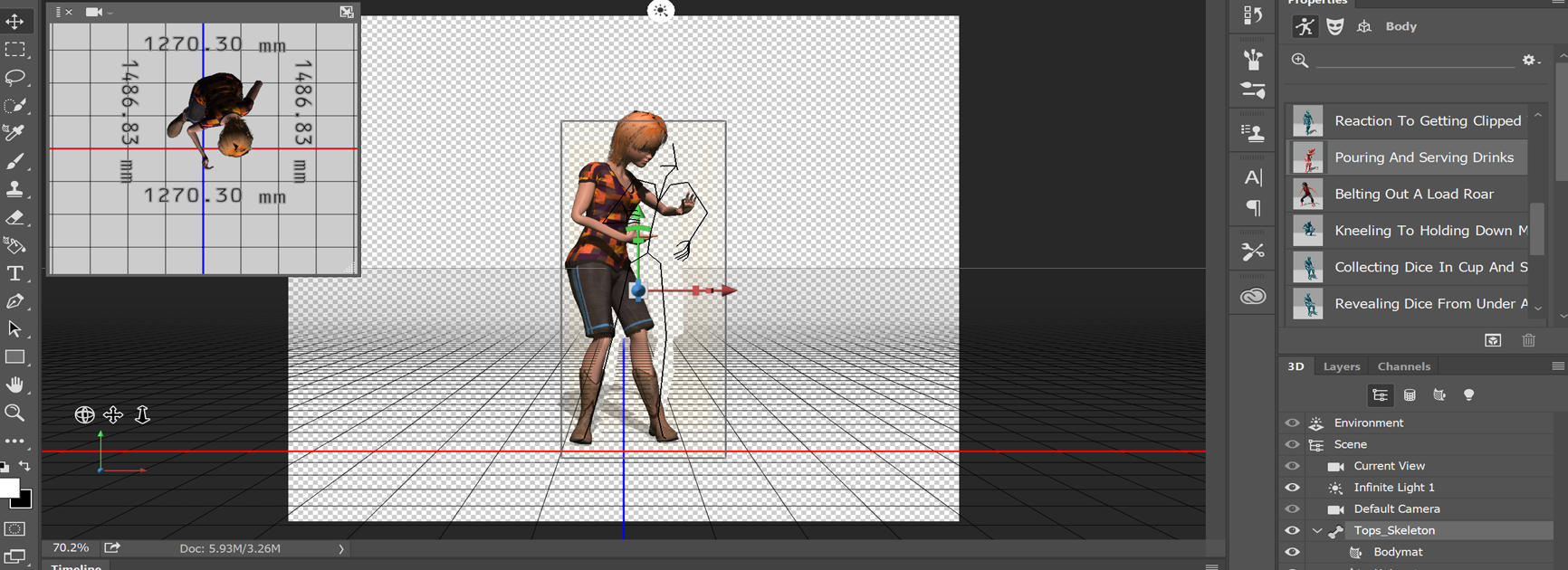This screenshot has height=570, width=1568.
Task: Click the foreground color swatch
Action: coord(9,488)
